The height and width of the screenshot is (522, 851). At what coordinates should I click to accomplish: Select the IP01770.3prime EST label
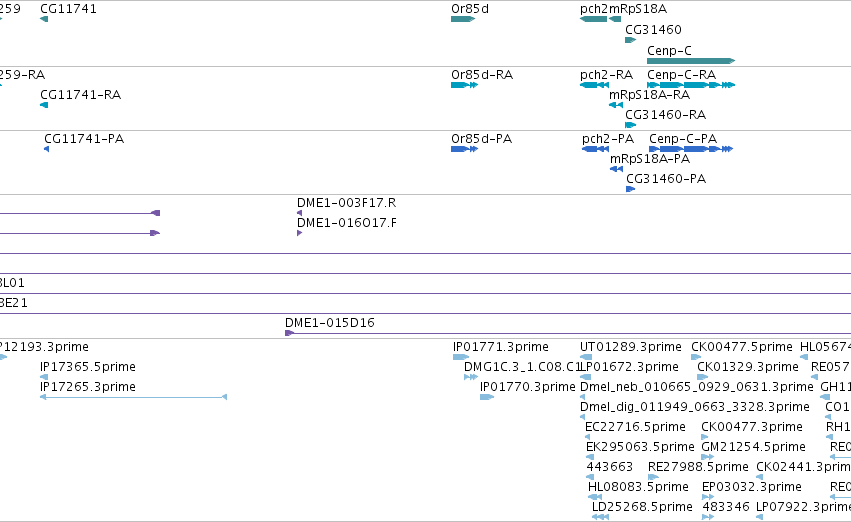(x=528, y=386)
